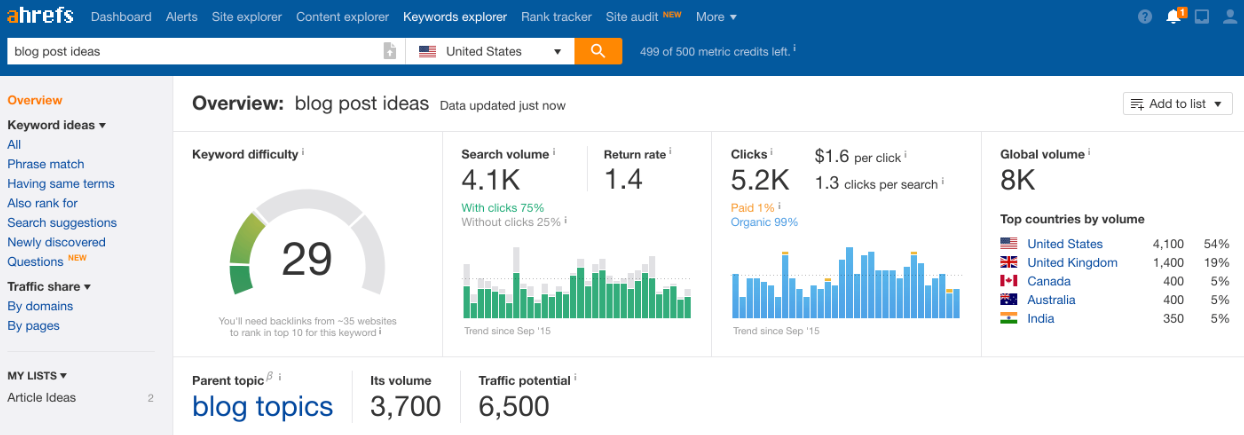Open Traffic share By pages
The image size is (1244, 435).
click(x=33, y=325)
